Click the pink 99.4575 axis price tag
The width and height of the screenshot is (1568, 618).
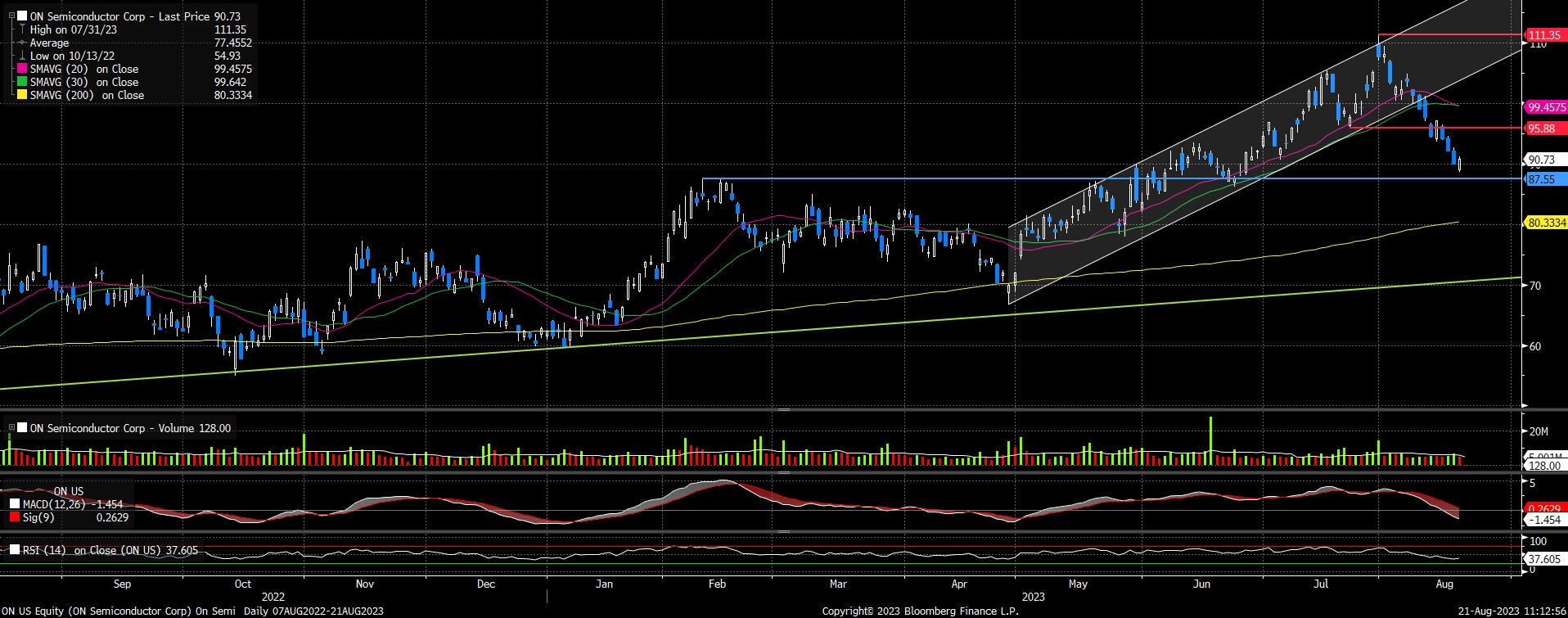(1545, 107)
